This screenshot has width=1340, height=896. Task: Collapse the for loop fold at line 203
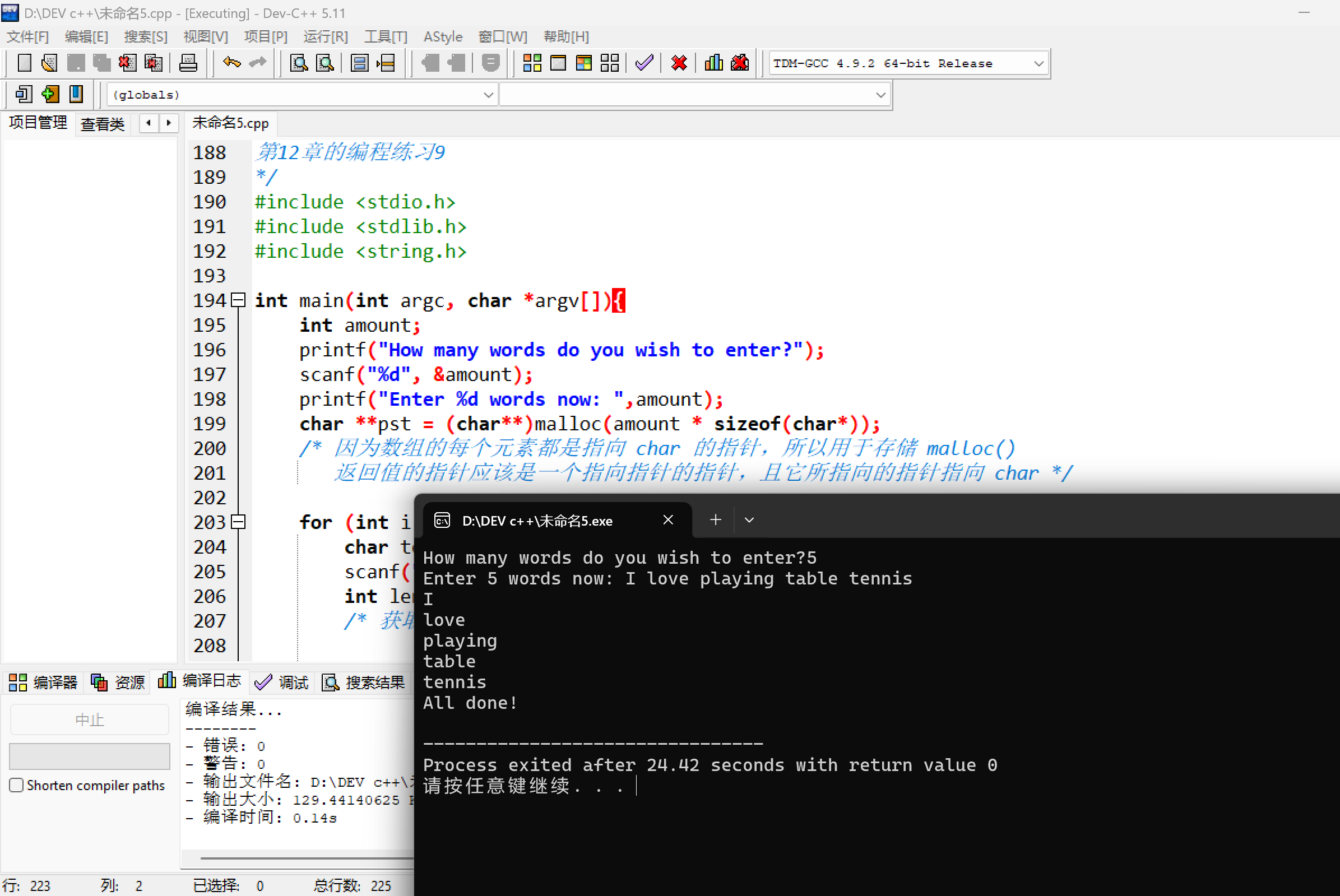point(238,522)
